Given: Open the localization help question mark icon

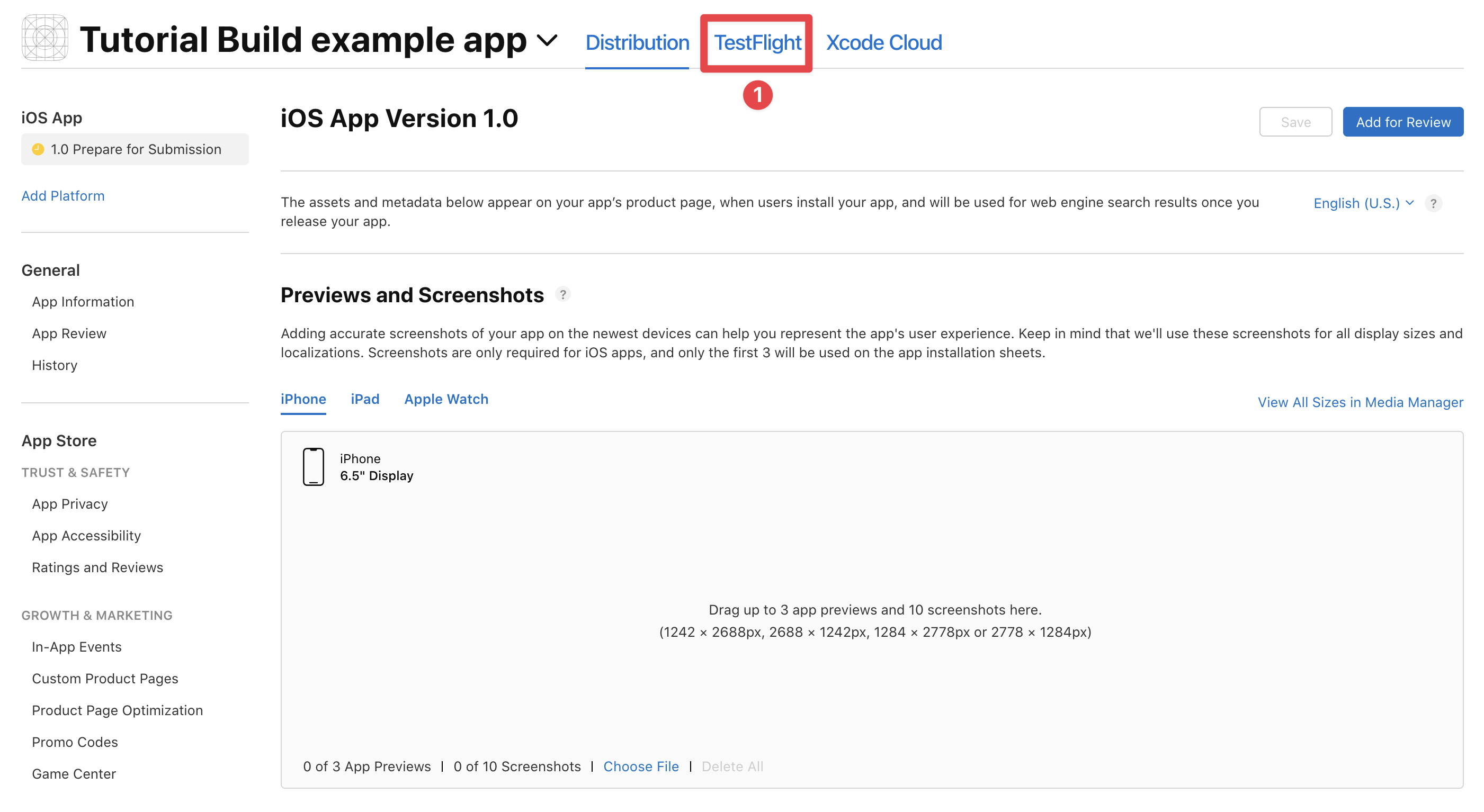Looking at the screenshot, I should pos(1434,203).
